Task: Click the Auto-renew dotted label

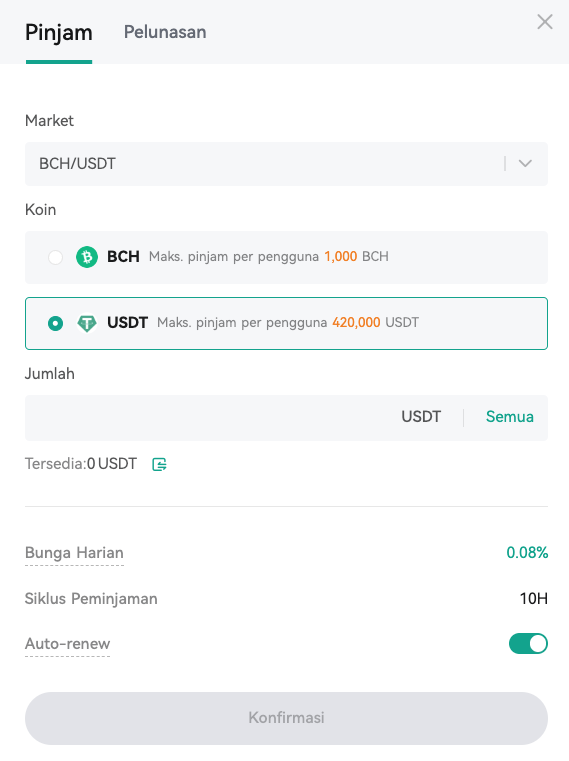Action: tap(67, 644)
